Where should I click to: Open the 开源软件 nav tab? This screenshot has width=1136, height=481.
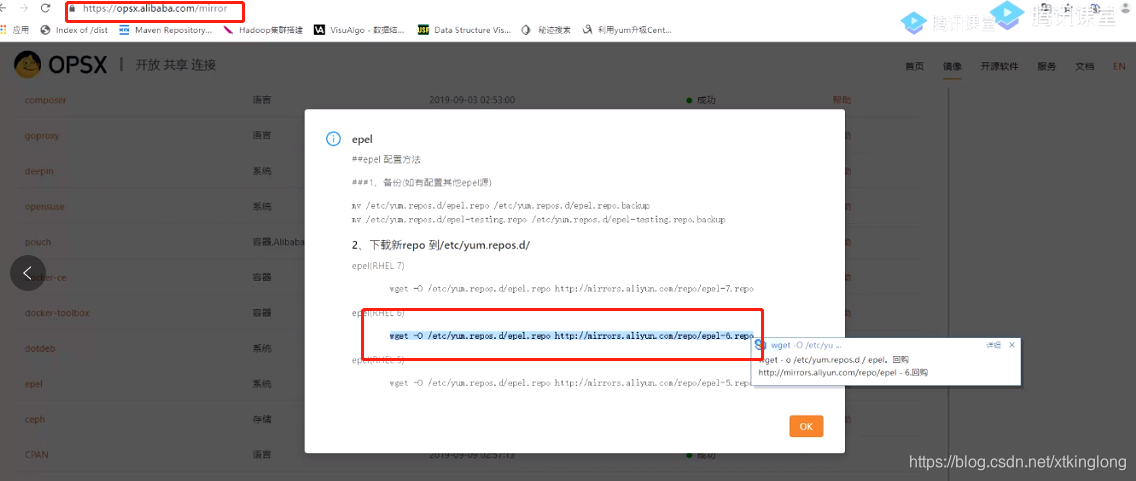(x=999, y=66)
